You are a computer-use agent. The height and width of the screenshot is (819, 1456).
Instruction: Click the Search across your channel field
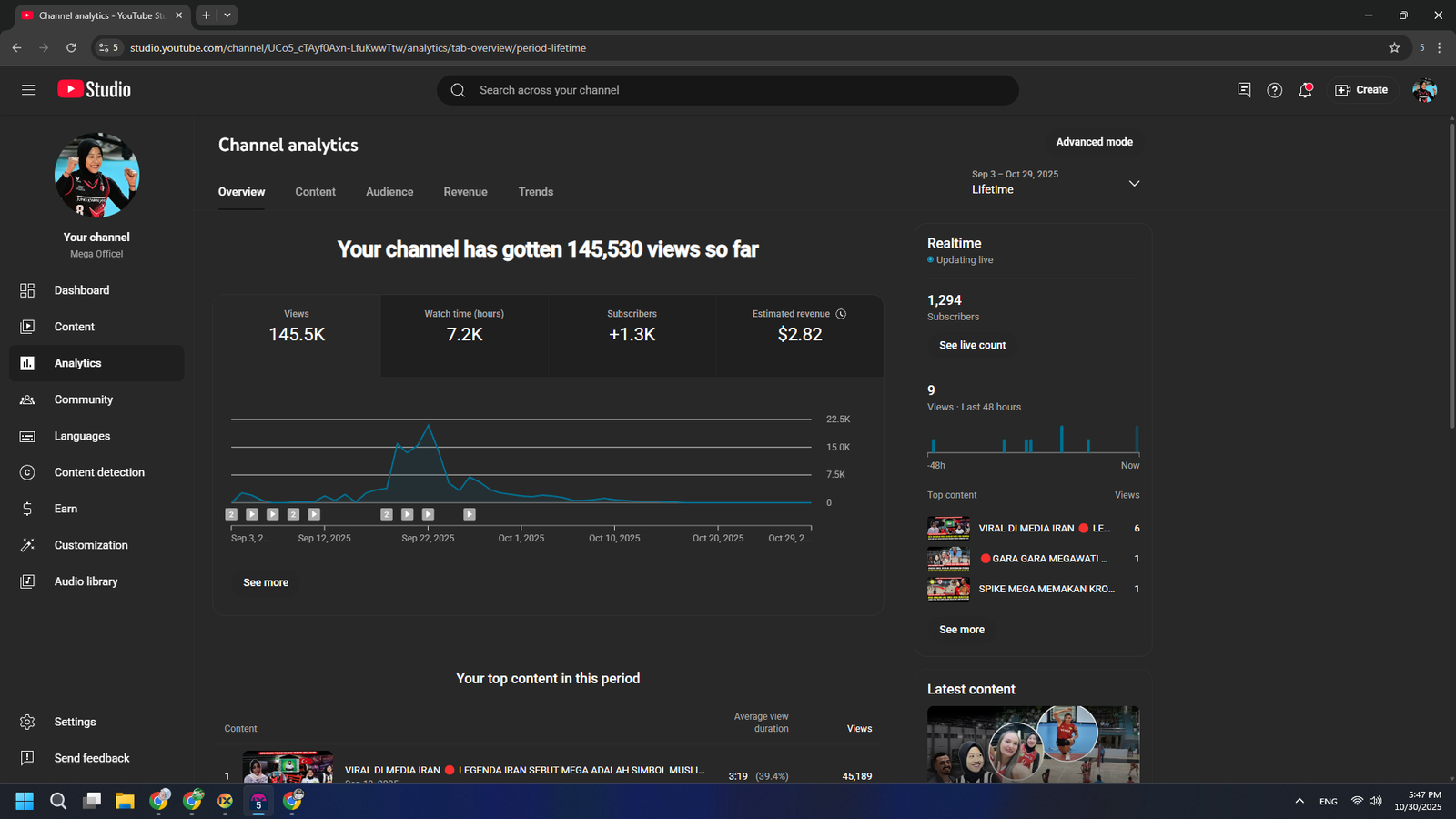pyautogui.click(x=728, y=90)
